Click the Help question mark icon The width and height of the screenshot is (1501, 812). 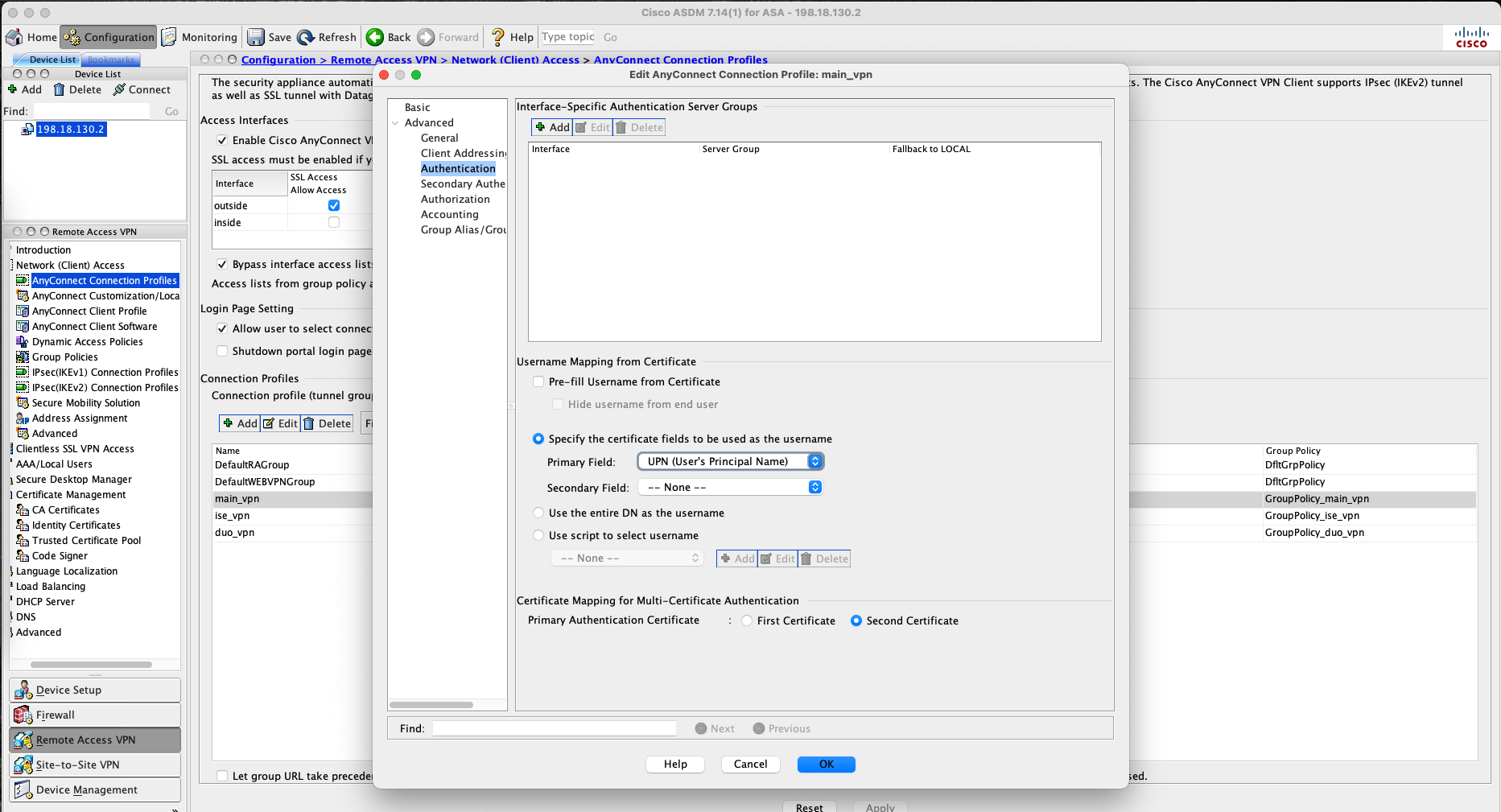pos(498,37)
